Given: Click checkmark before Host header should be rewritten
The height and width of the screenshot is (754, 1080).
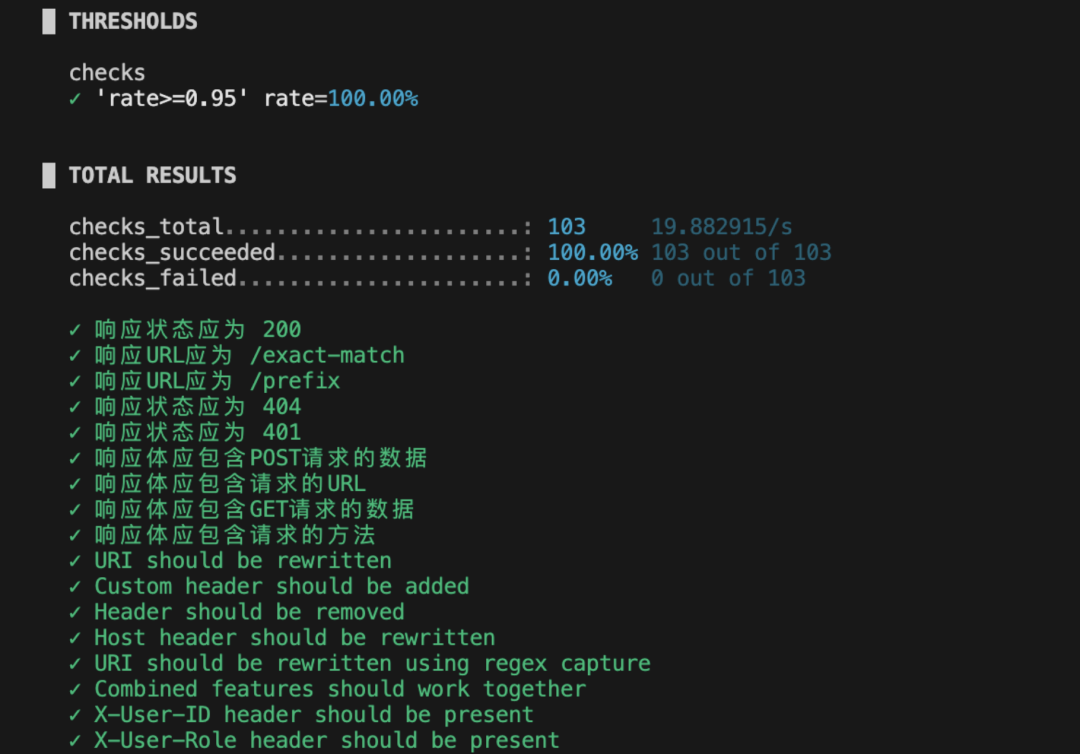Looking at the screenshot, I should (x=75, y=638).
